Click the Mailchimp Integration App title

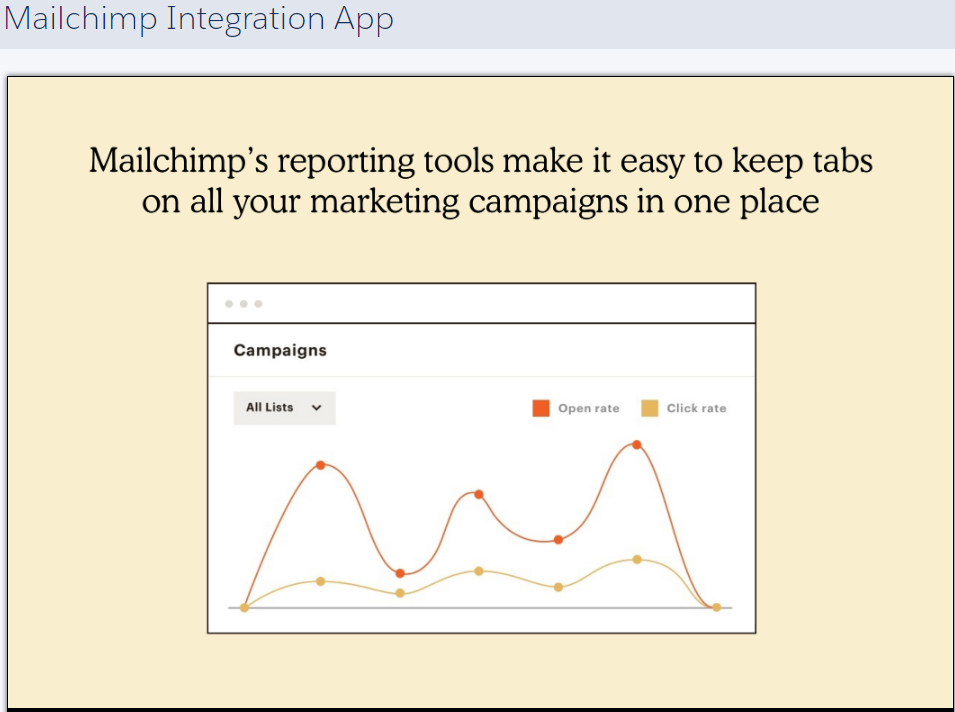click(x=199, y=18)
